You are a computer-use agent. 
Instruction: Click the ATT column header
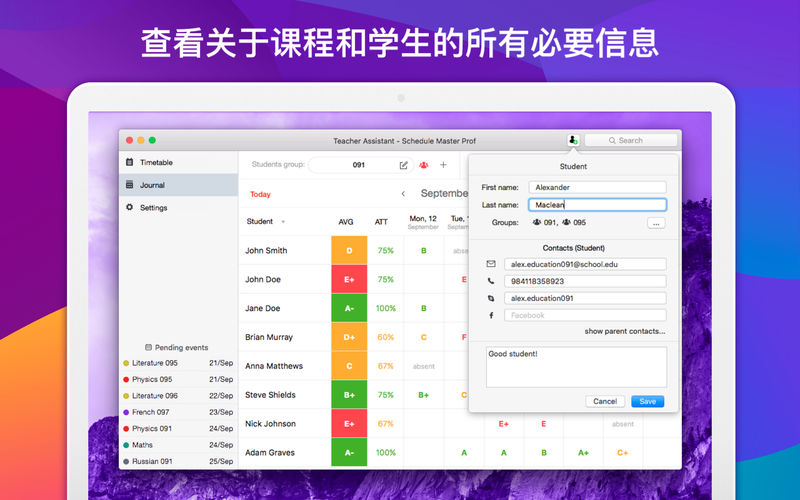(381, 222)
